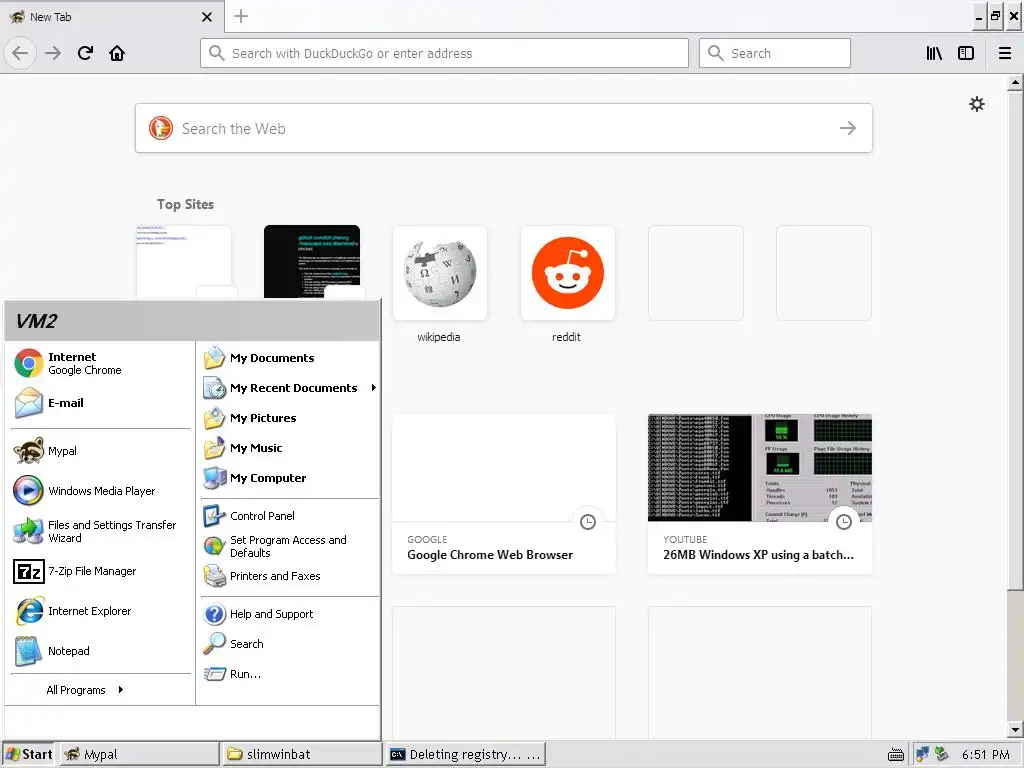Click the Top Sites heading
Image resolution: width=1024 pixels, height=768 pixels.
(x=185, y=204)
